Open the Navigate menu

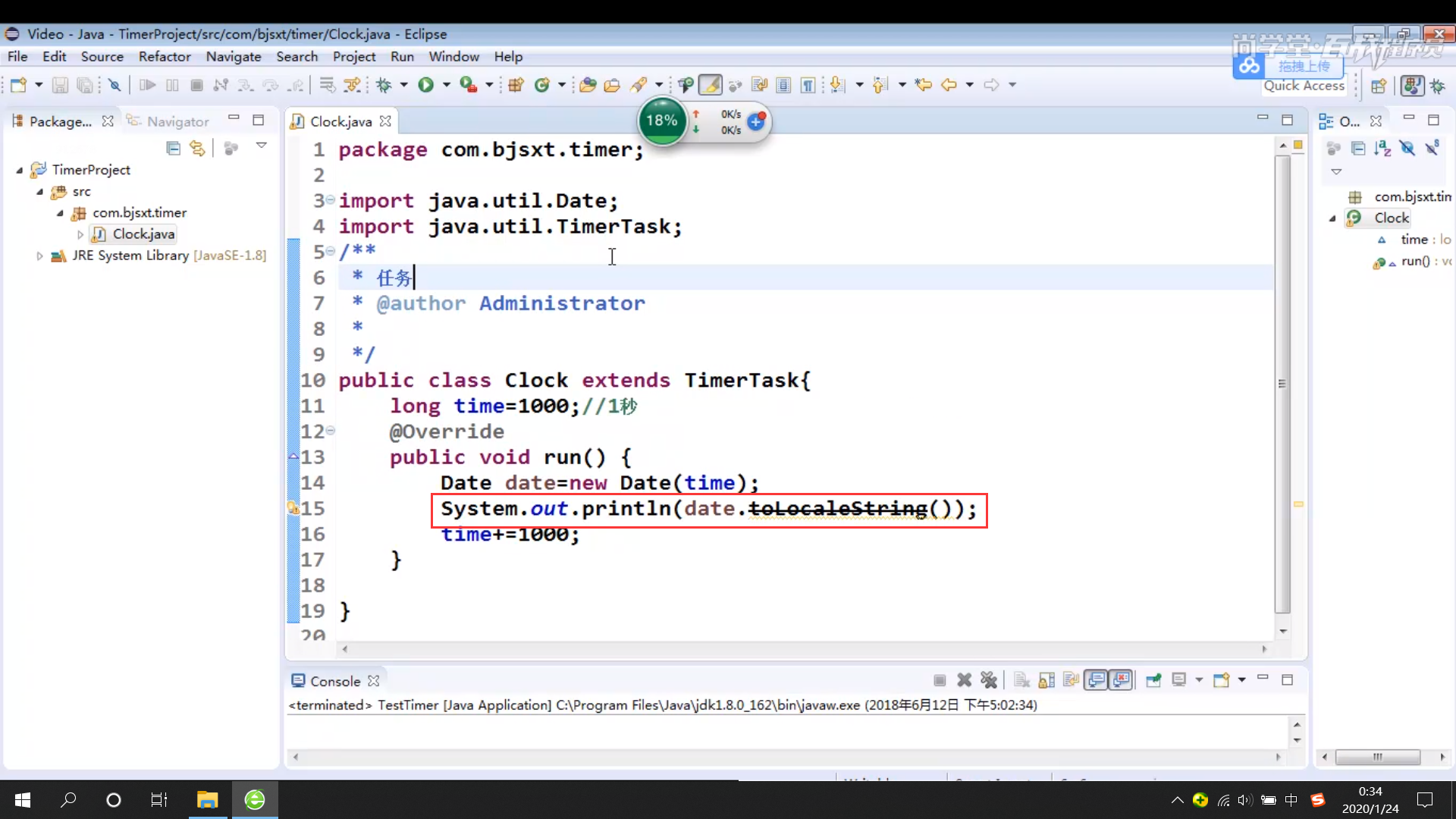[x=234, y=56]
